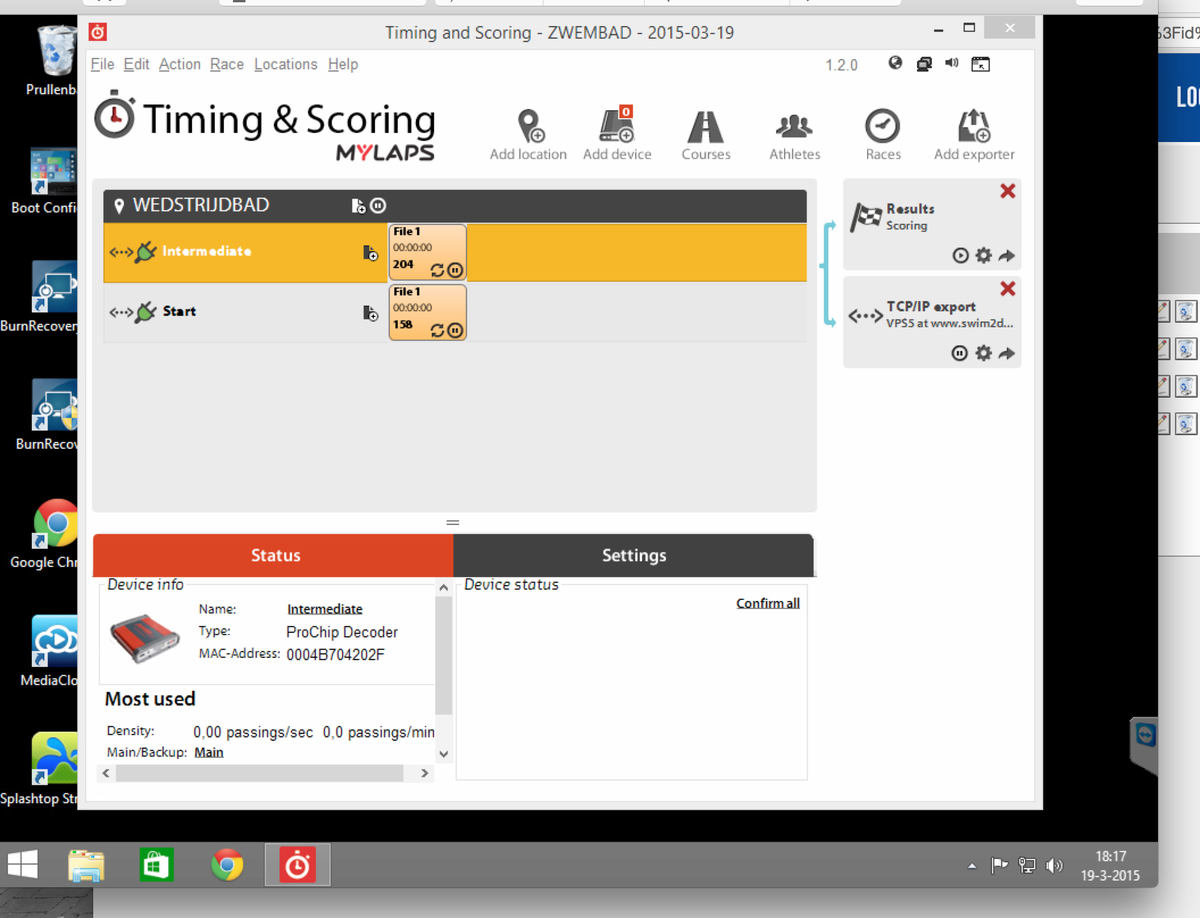Open File Explorer from the taskbar
Viewport: 1200px width, 918px height.
[87, 866]
